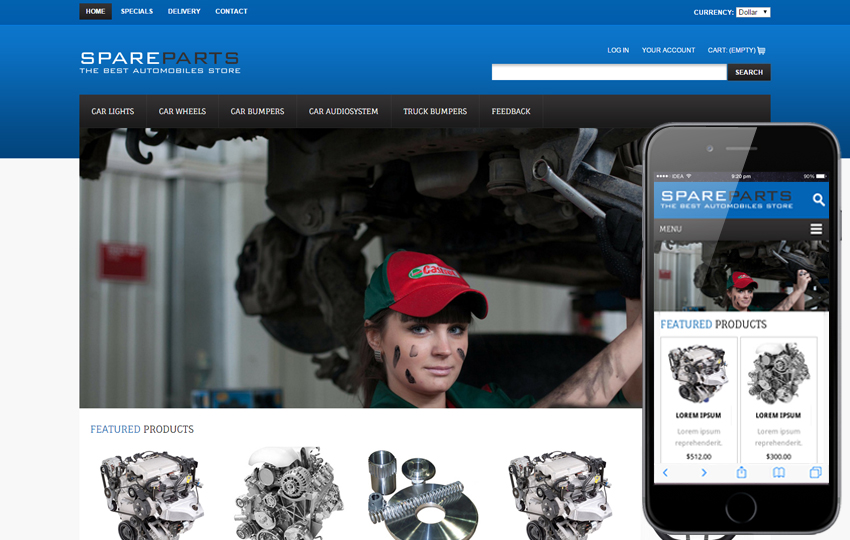
Task: Open the Car Wheels menu item
Action: [x=182, y=111]
